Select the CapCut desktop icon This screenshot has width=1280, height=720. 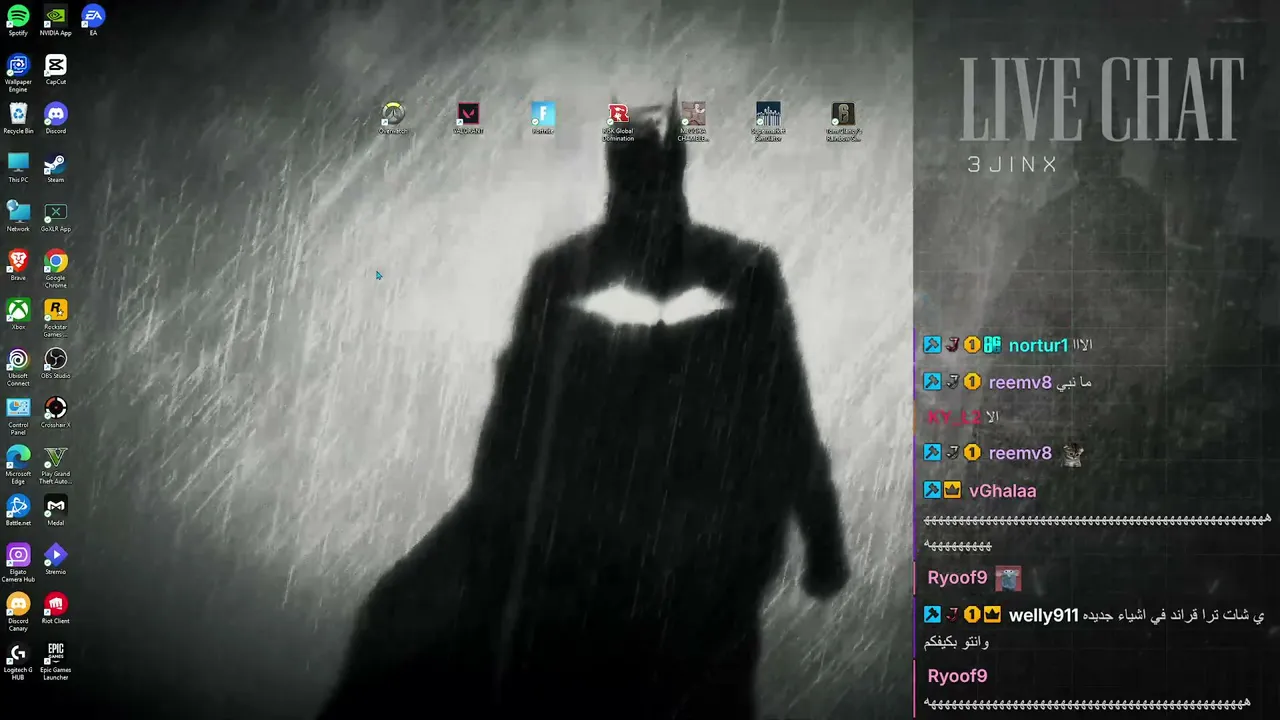[56, 70]
